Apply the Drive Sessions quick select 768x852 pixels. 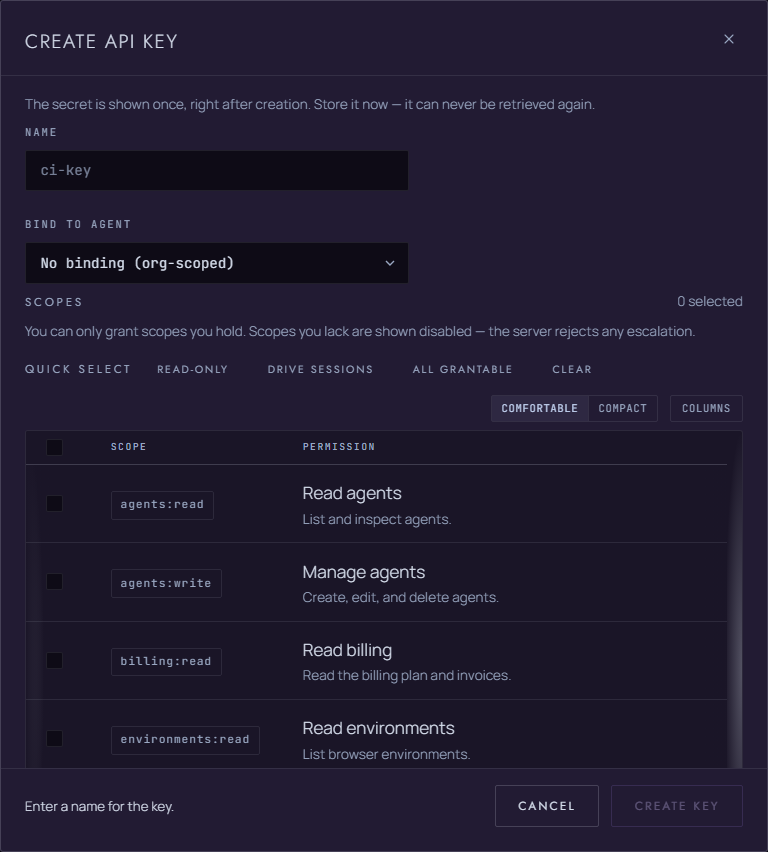coord(320,369)
